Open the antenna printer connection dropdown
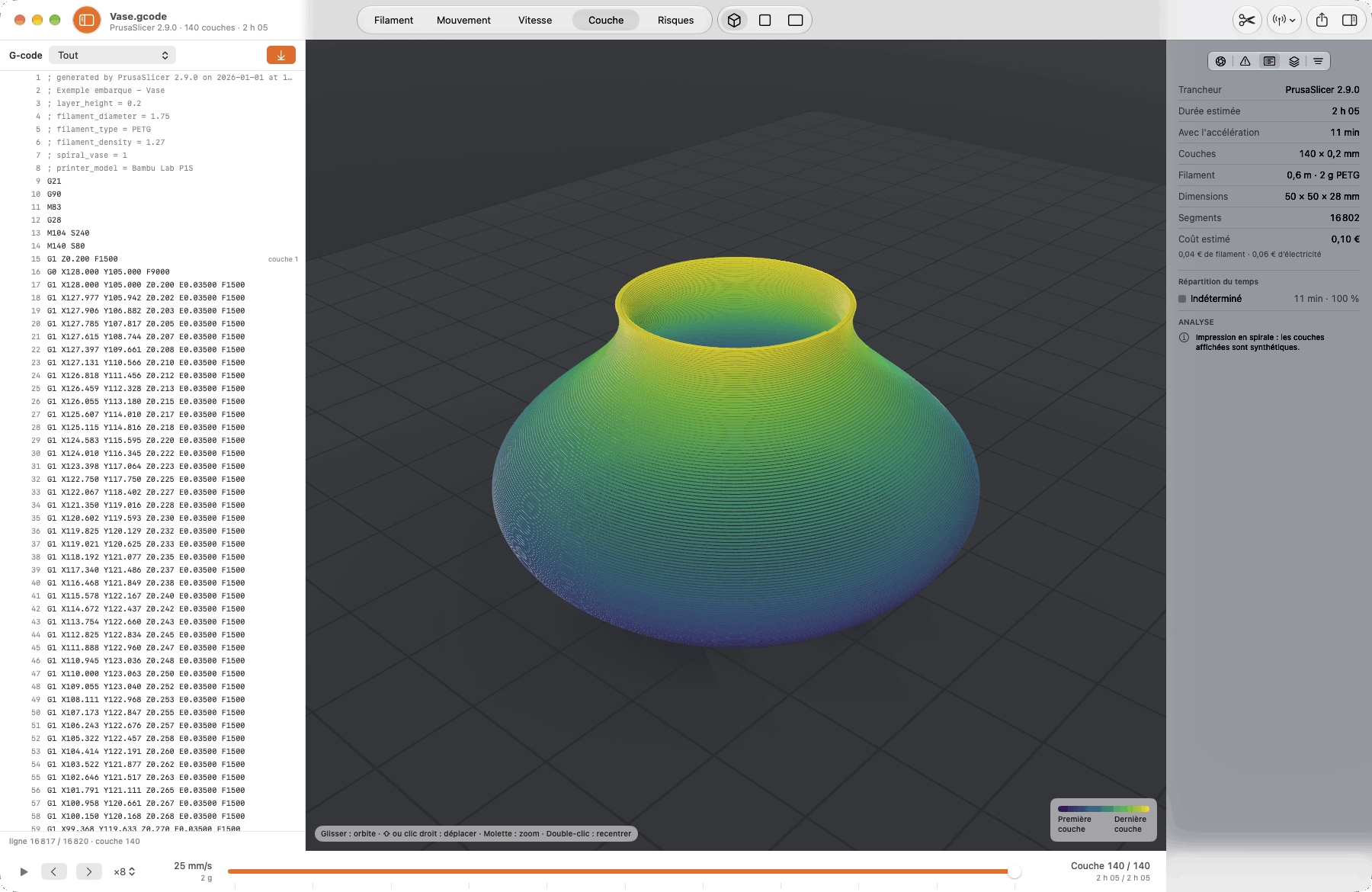 click(x=1284, y=21)
